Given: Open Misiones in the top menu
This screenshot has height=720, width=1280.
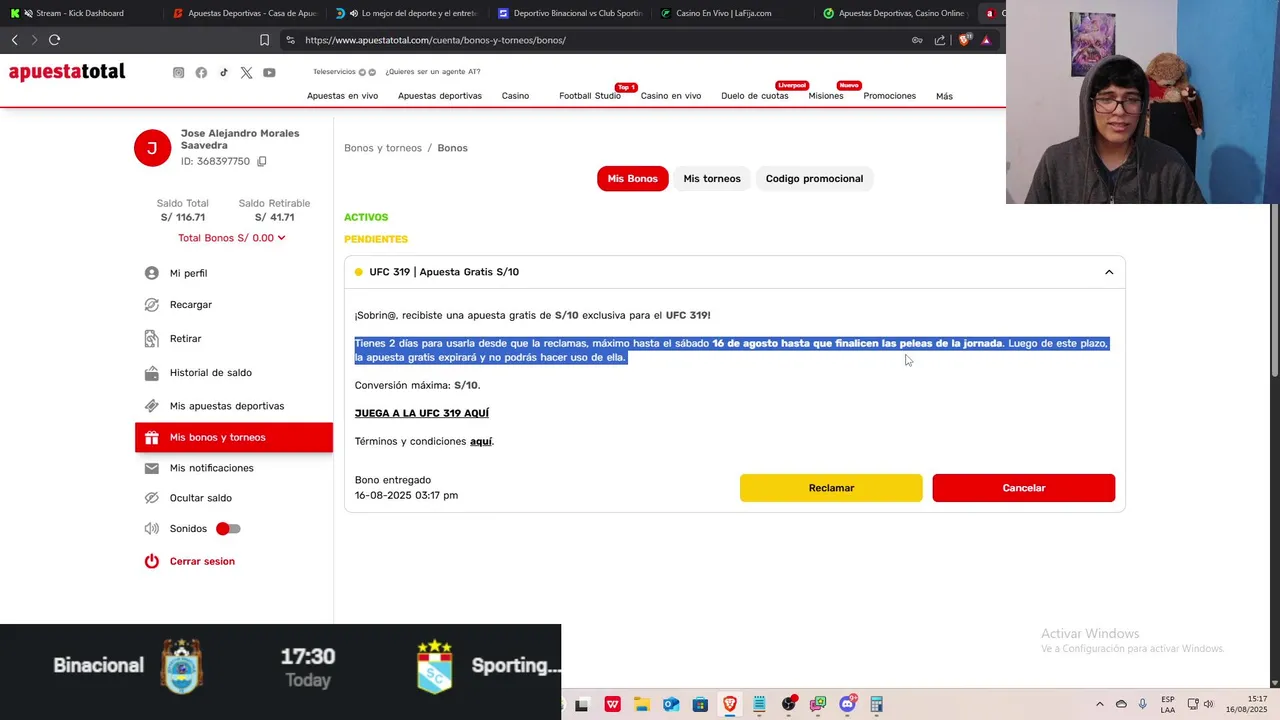Looking at the screenshot, I should point(826,96).
